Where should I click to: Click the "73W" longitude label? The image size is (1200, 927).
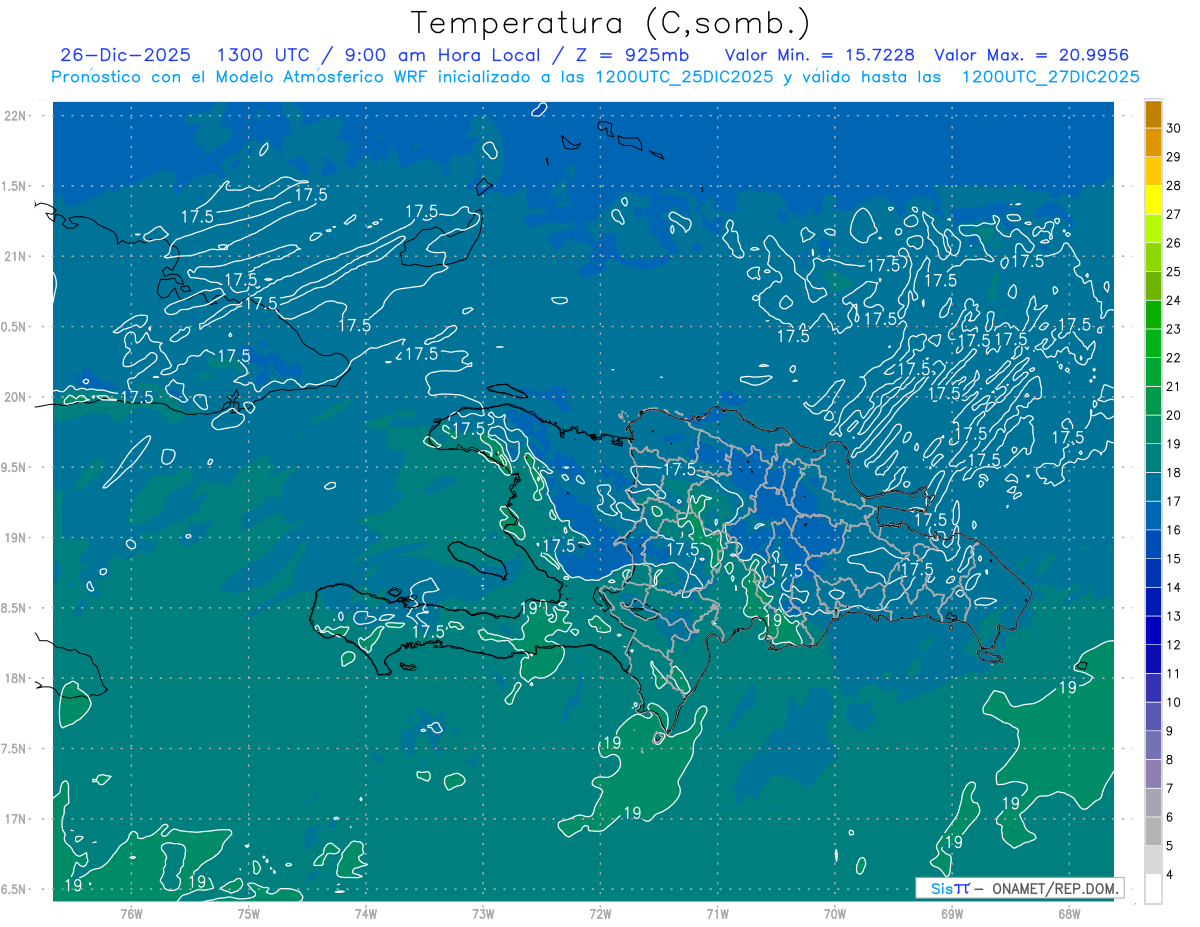(483, 913)
